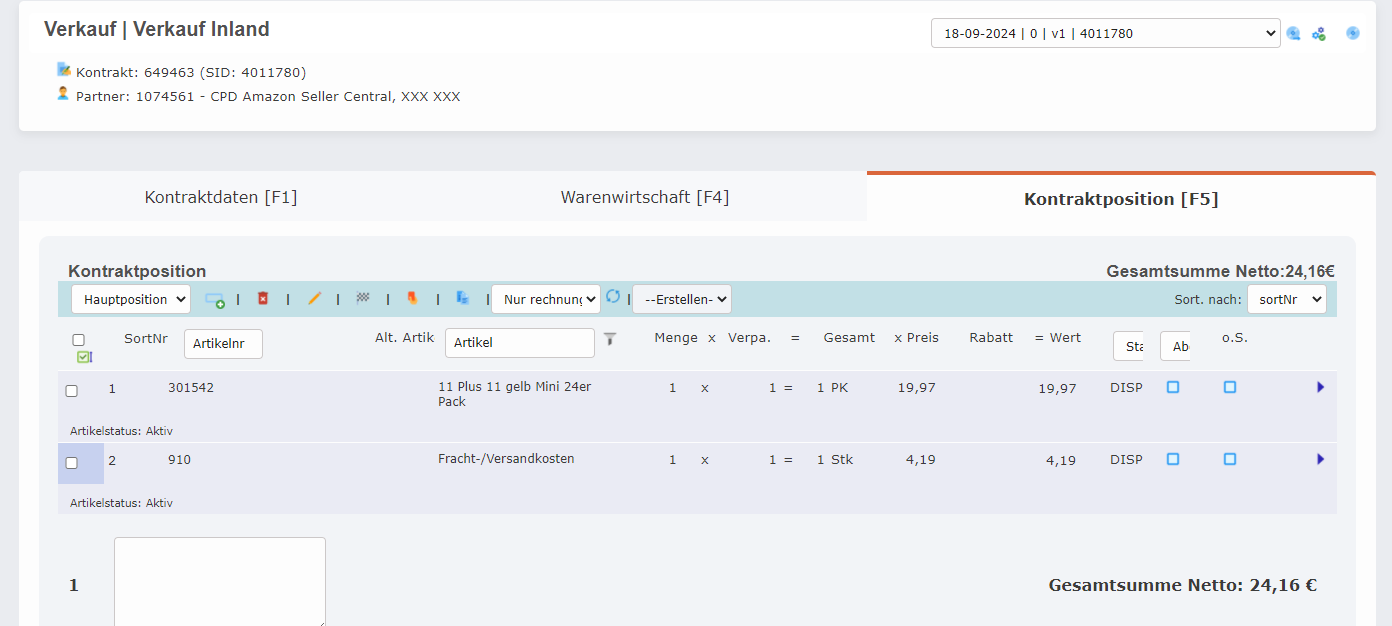Check the row checkbox for Fracht-/Versandkosten
The image size is (1392, 626).
tap(72, 463)
